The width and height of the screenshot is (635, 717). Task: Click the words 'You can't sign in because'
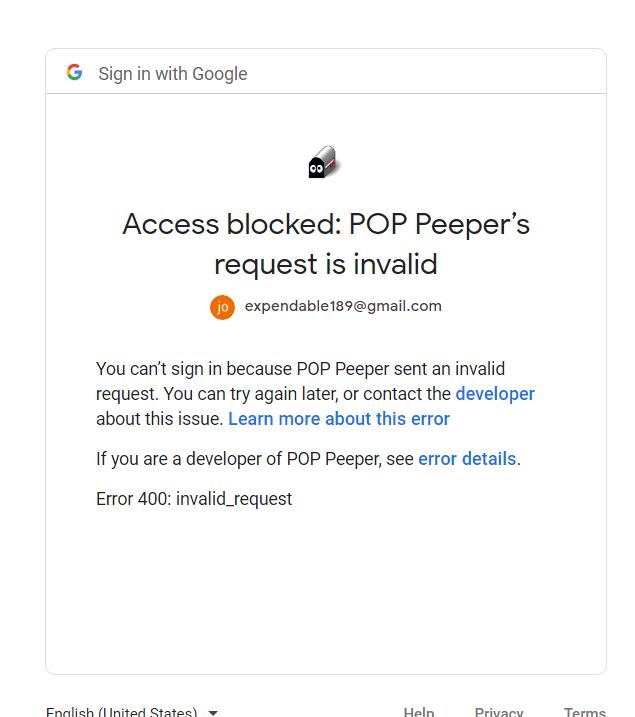coord(194,369)
